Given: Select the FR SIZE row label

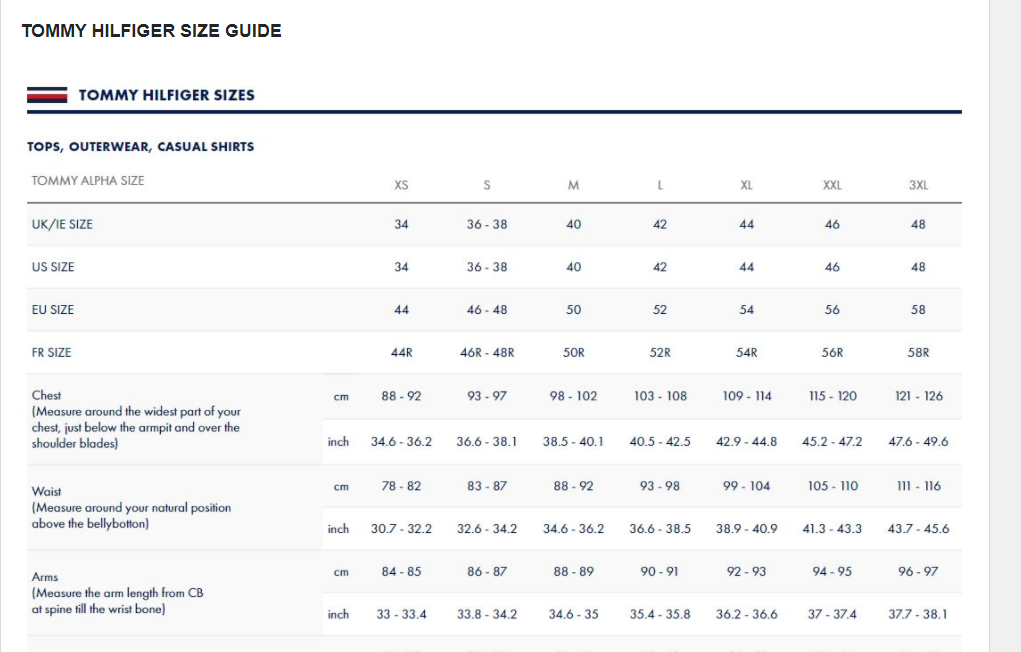Looking at the screenshot, I should coord(51,352).
